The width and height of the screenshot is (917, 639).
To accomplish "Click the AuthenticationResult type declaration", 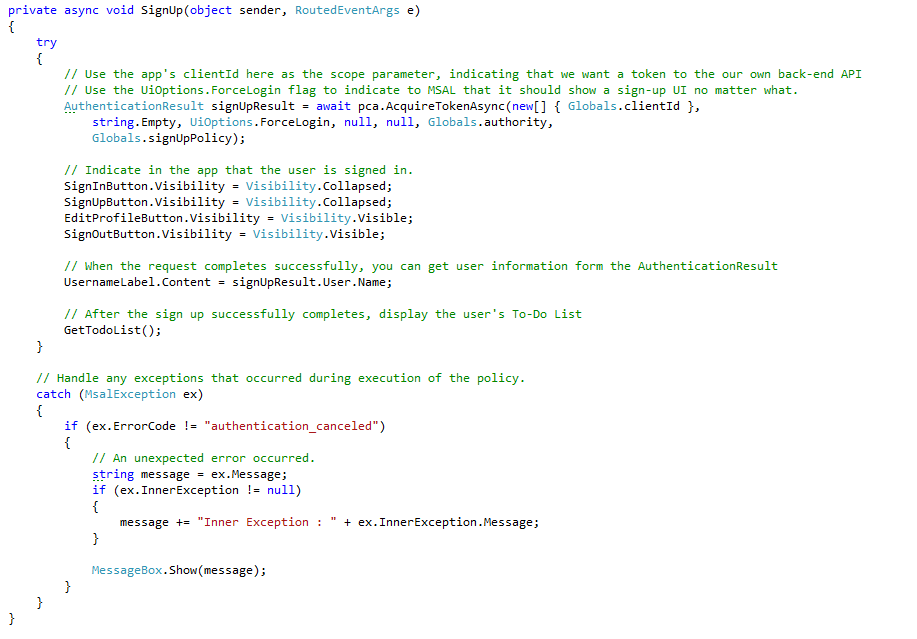I will pos(134,106).
